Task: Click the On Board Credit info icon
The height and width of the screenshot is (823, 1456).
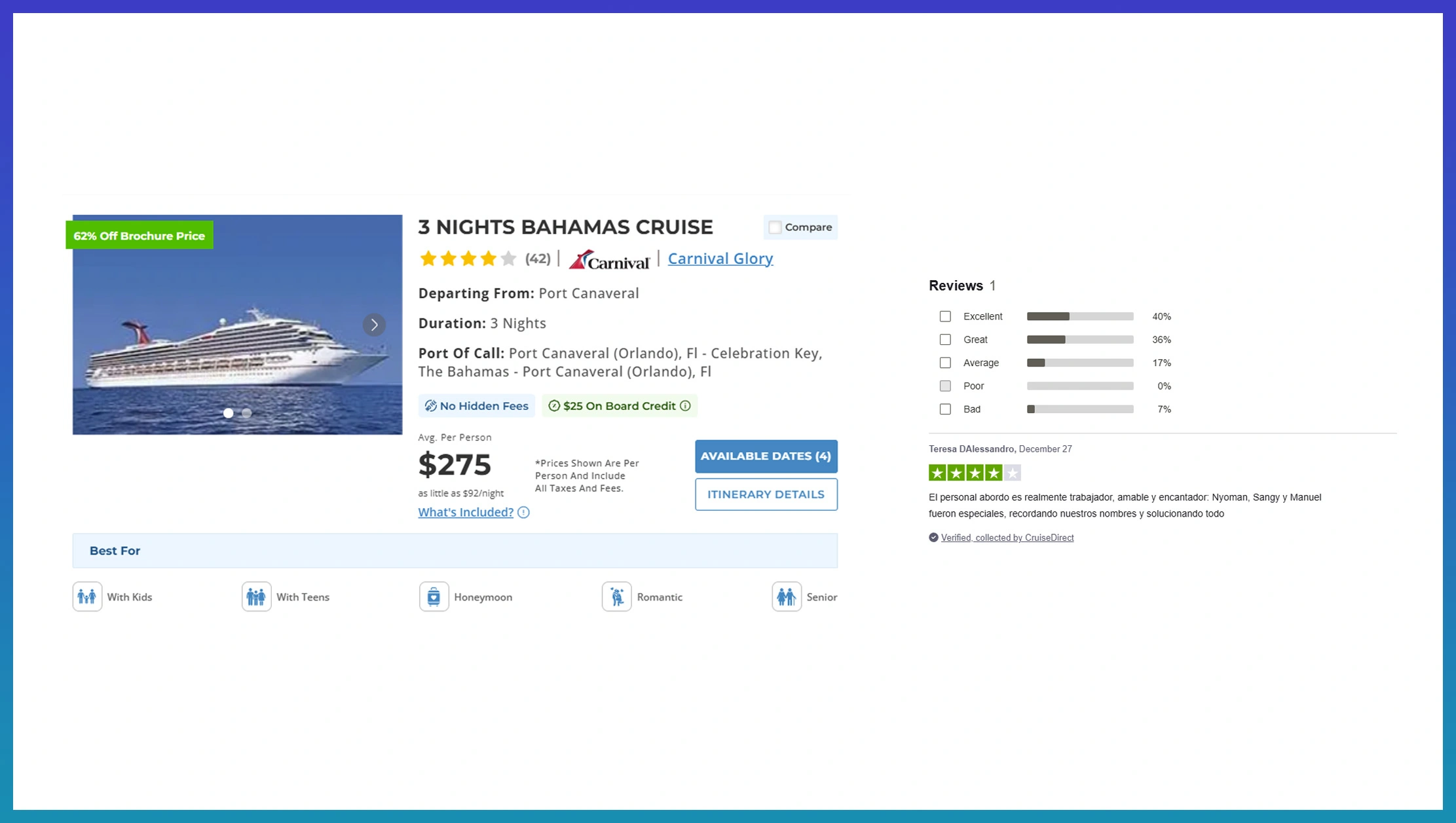Action: [x=685, y=406]
